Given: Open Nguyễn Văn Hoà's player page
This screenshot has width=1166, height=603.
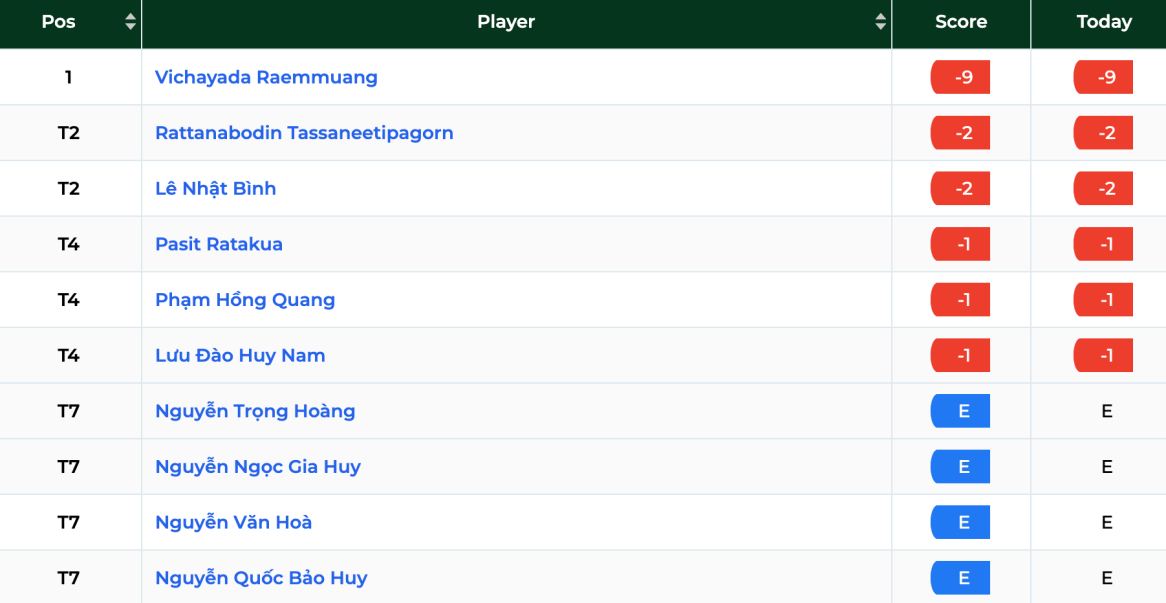Looking at the screenshot, I should pos(233,523).
